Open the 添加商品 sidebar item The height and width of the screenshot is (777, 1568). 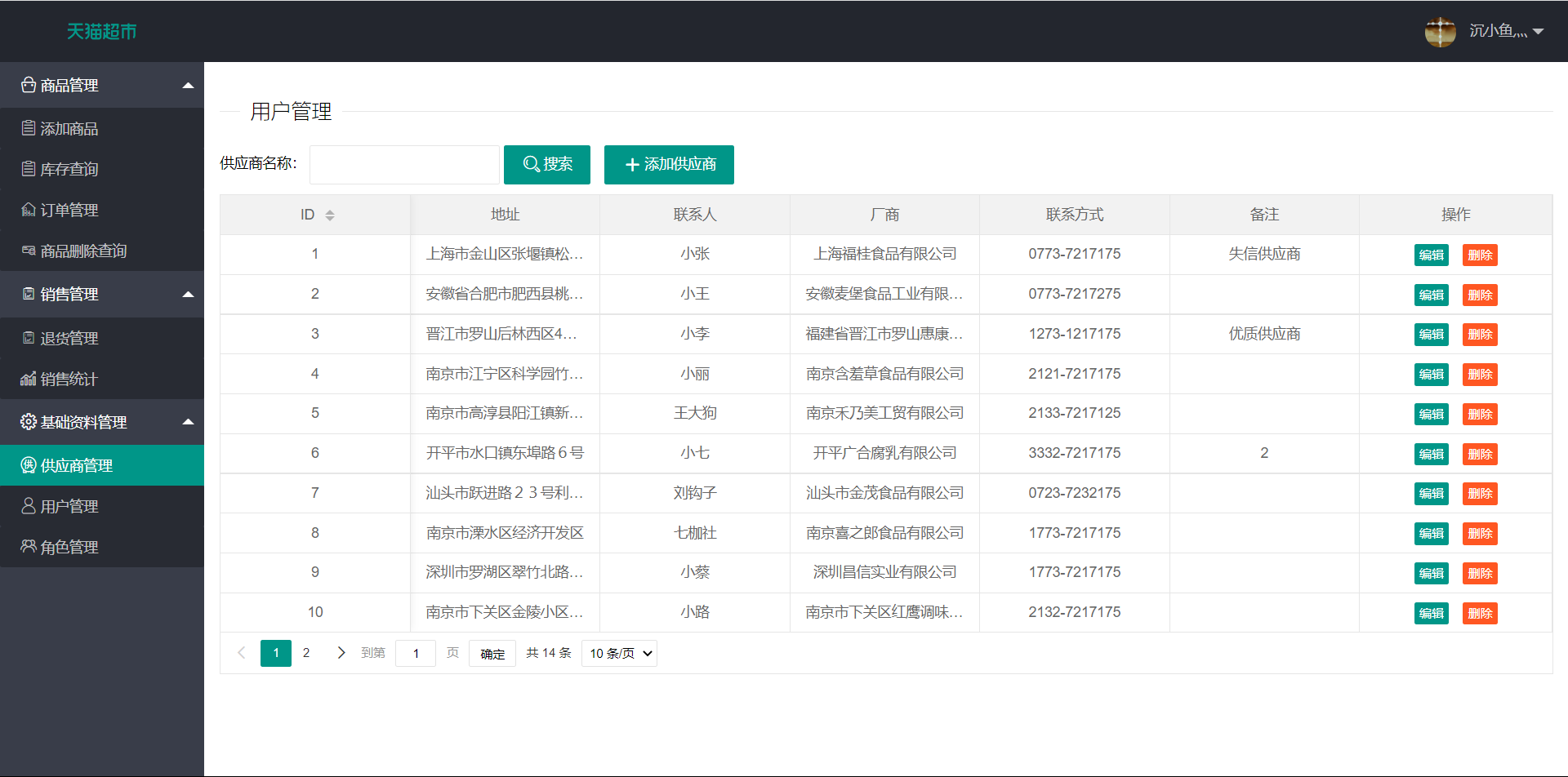69,129
